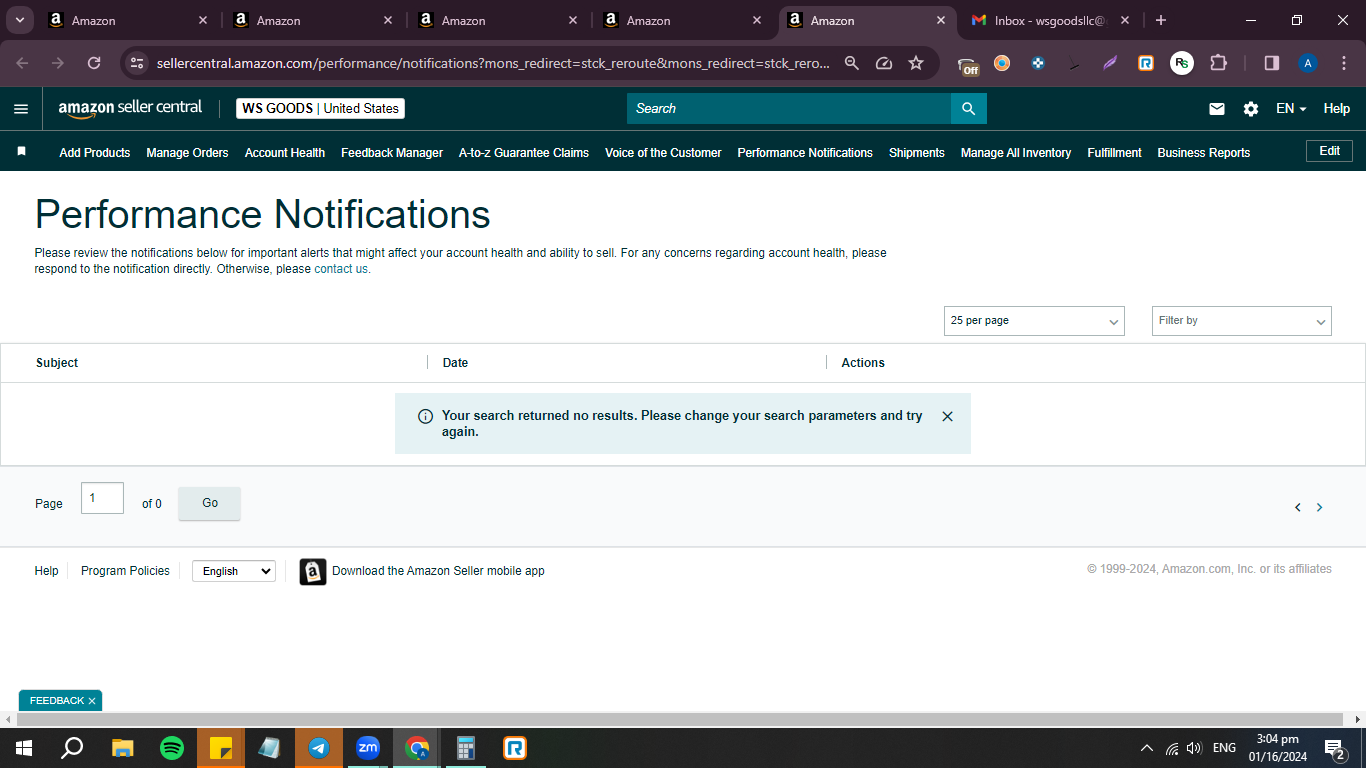The height and width of the screenshot is (768, 1366).
Task: Click the orange circle extension icon
Action: pos(1002,63)
